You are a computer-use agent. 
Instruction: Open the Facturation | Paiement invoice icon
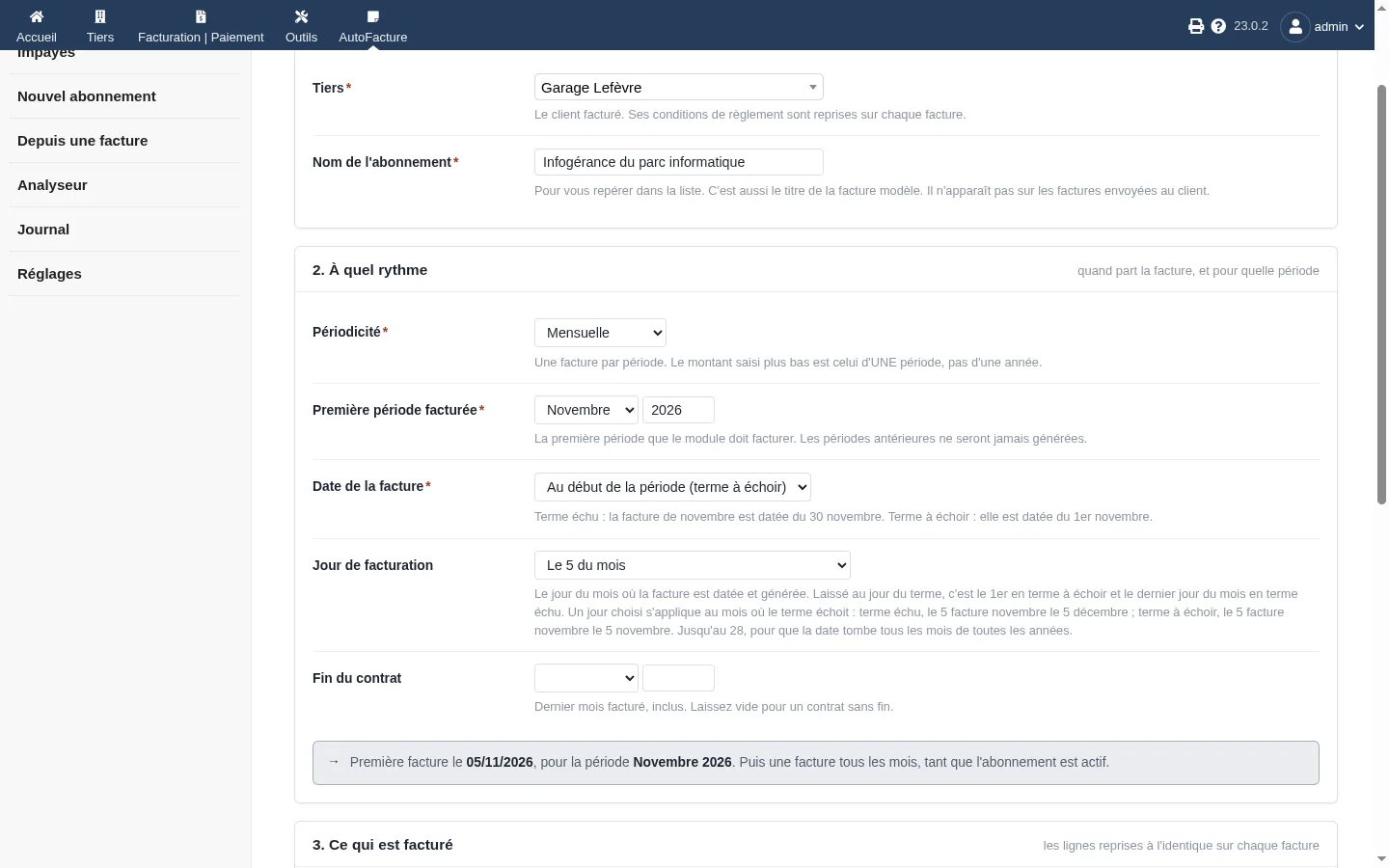pyautogui.click(x=201, y=16)
